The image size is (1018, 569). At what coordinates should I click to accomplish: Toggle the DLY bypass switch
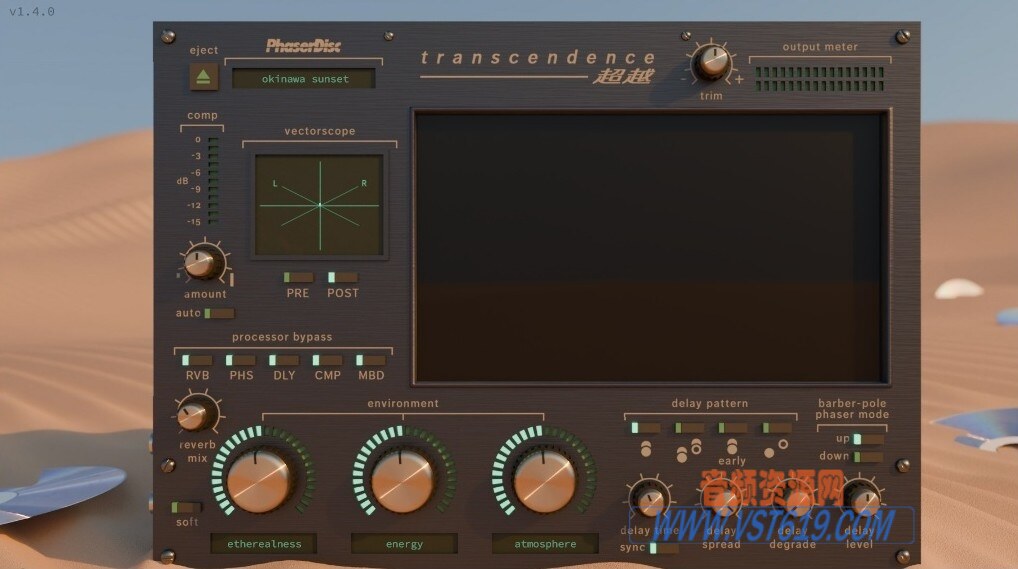(284, 360)
